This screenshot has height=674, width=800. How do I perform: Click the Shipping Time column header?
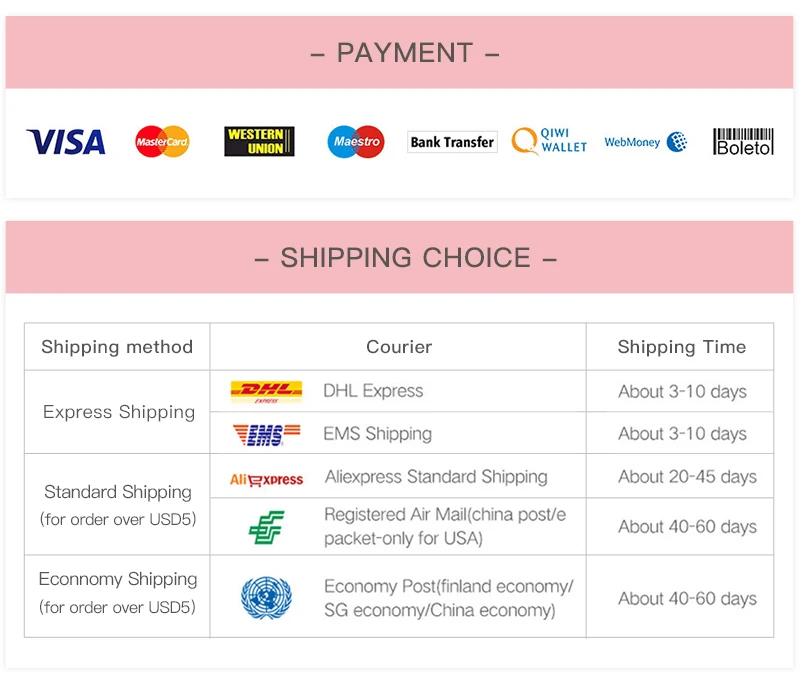[x=682, y=347]
